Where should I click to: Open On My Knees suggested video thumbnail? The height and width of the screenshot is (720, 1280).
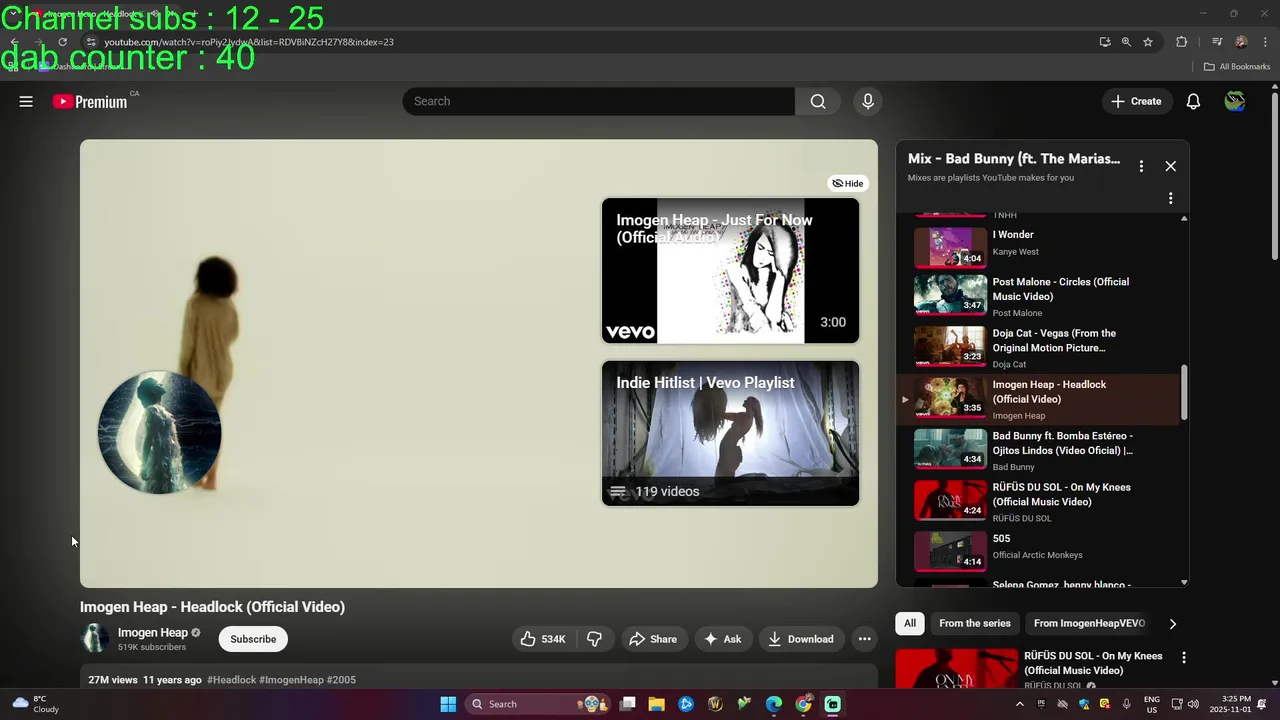956,669
